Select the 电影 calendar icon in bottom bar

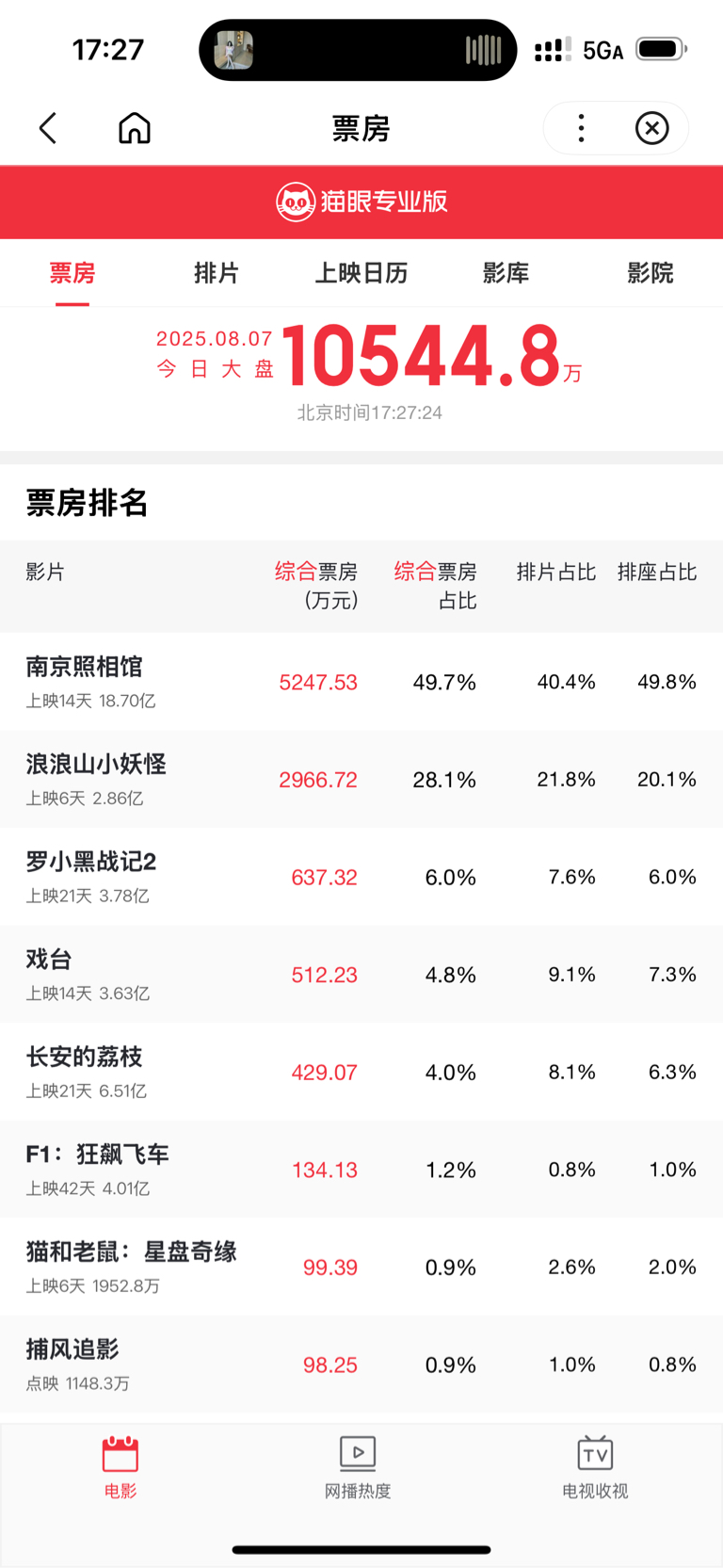click(x=120, y=1455)
